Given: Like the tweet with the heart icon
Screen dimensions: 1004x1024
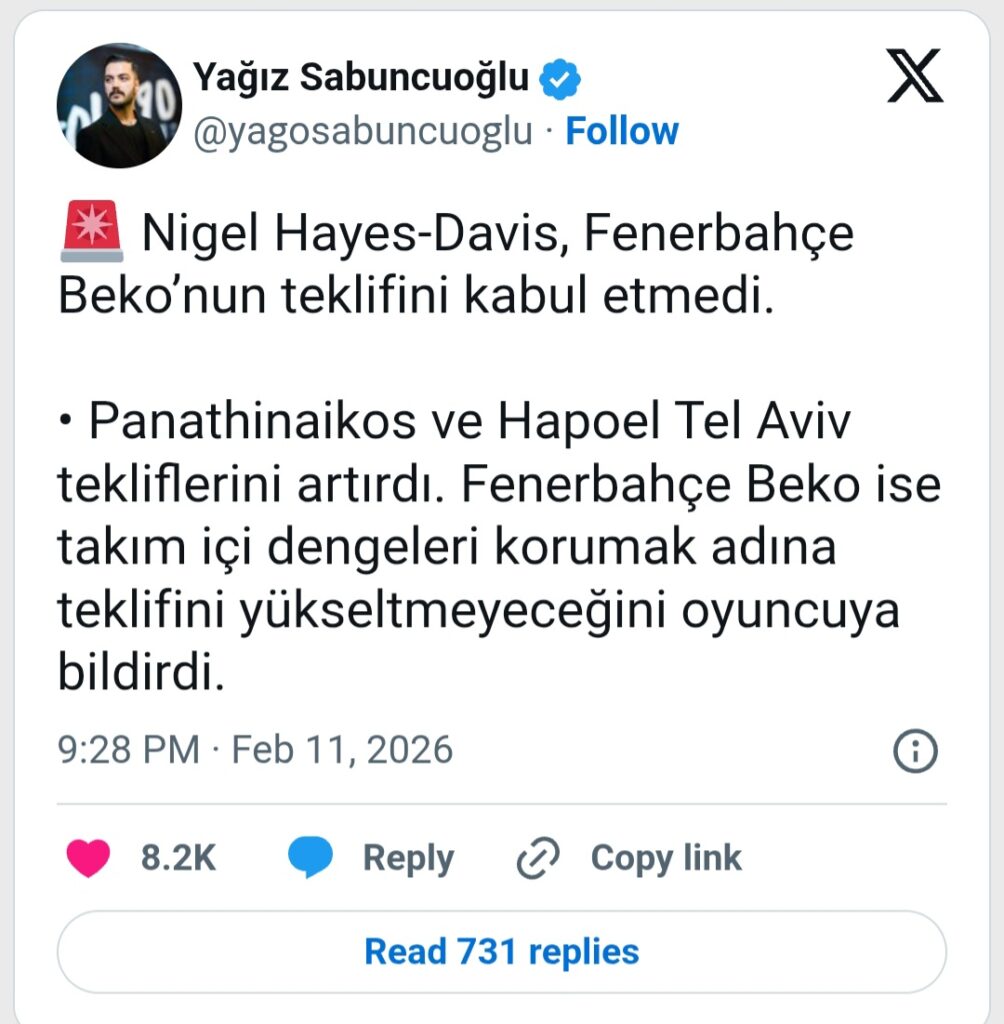Looking at the screenshot, I should [x=88, y=858].
